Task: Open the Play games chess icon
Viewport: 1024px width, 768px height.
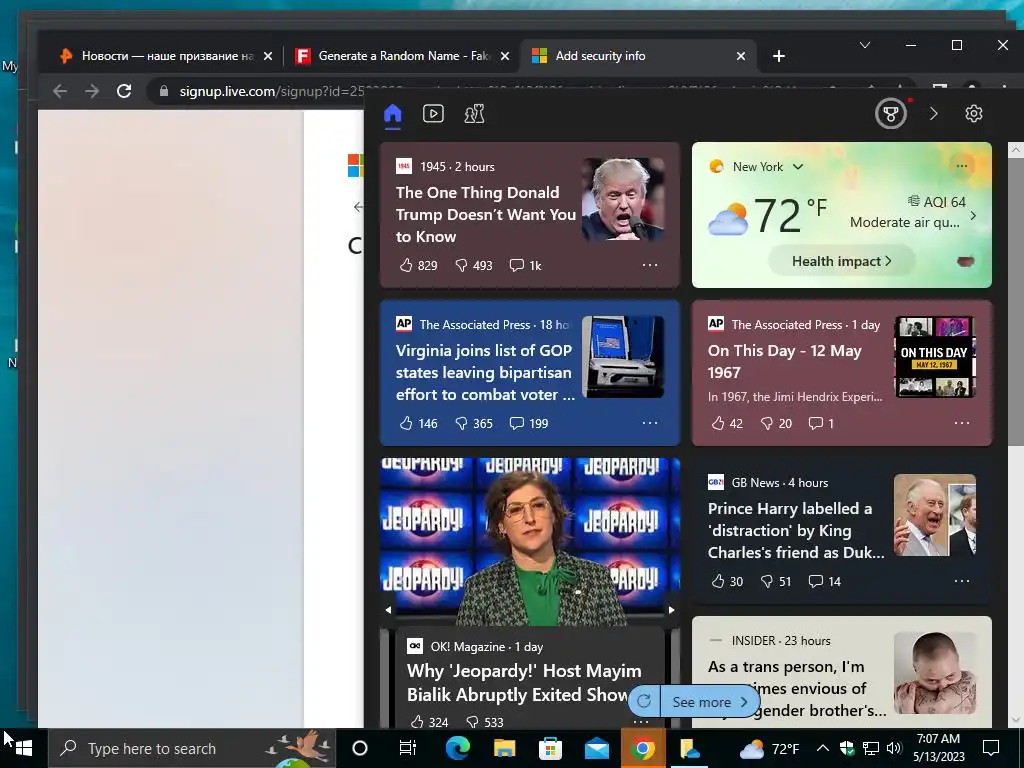Action: coord(474,114)
